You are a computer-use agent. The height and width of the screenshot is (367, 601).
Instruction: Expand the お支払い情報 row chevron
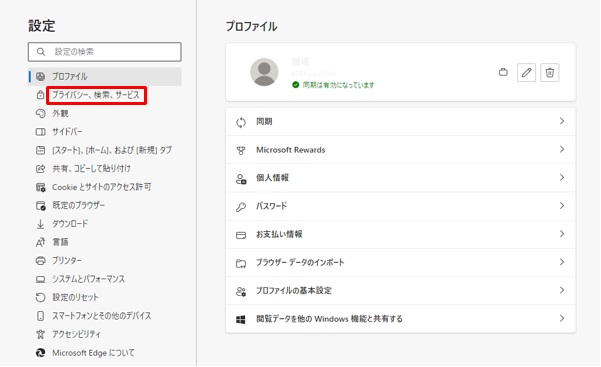pos(562,234)
